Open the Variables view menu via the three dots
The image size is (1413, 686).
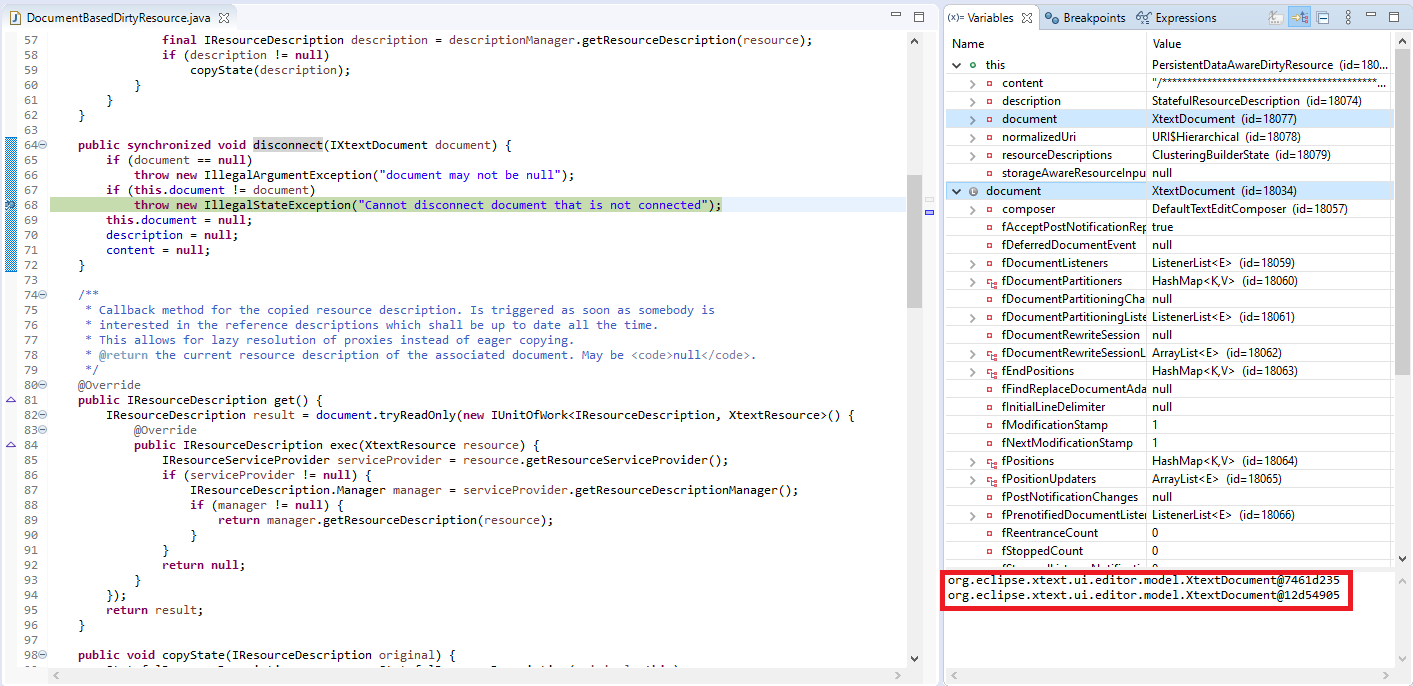[x=1349, y=17]
